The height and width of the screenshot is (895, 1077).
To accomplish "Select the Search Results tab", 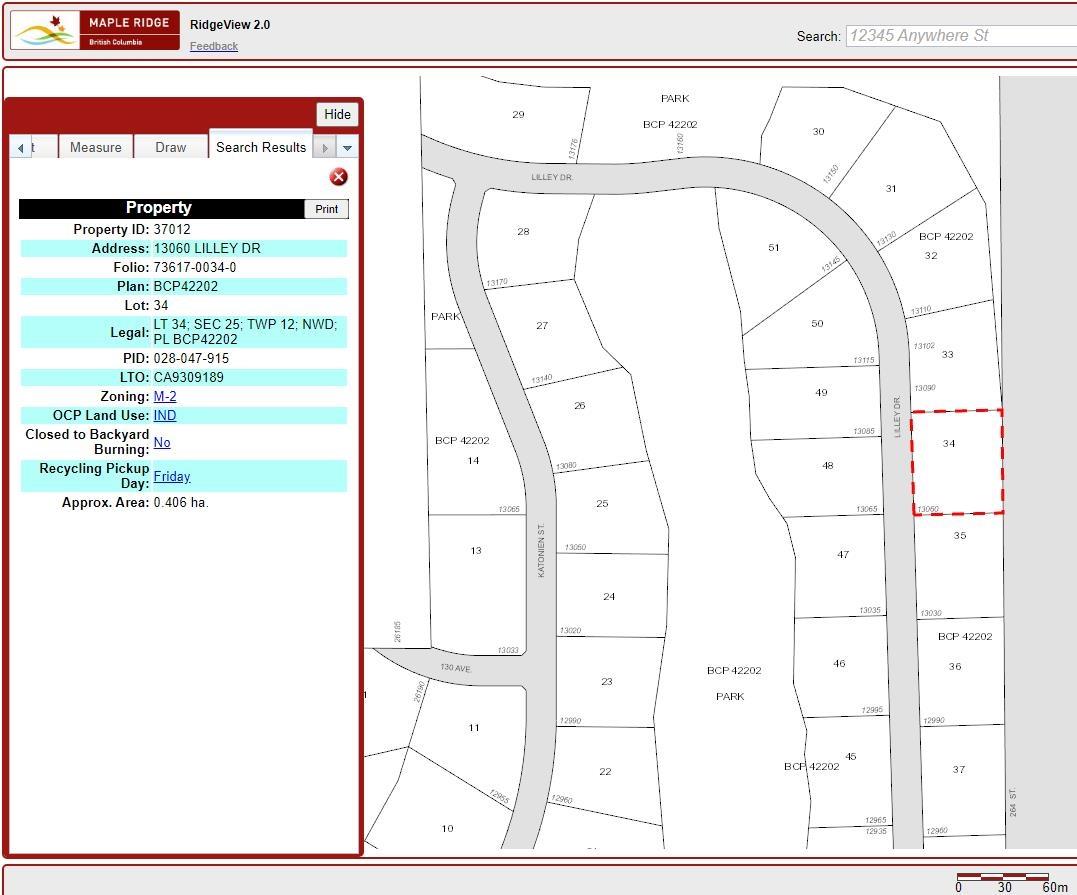I will 261,147.
